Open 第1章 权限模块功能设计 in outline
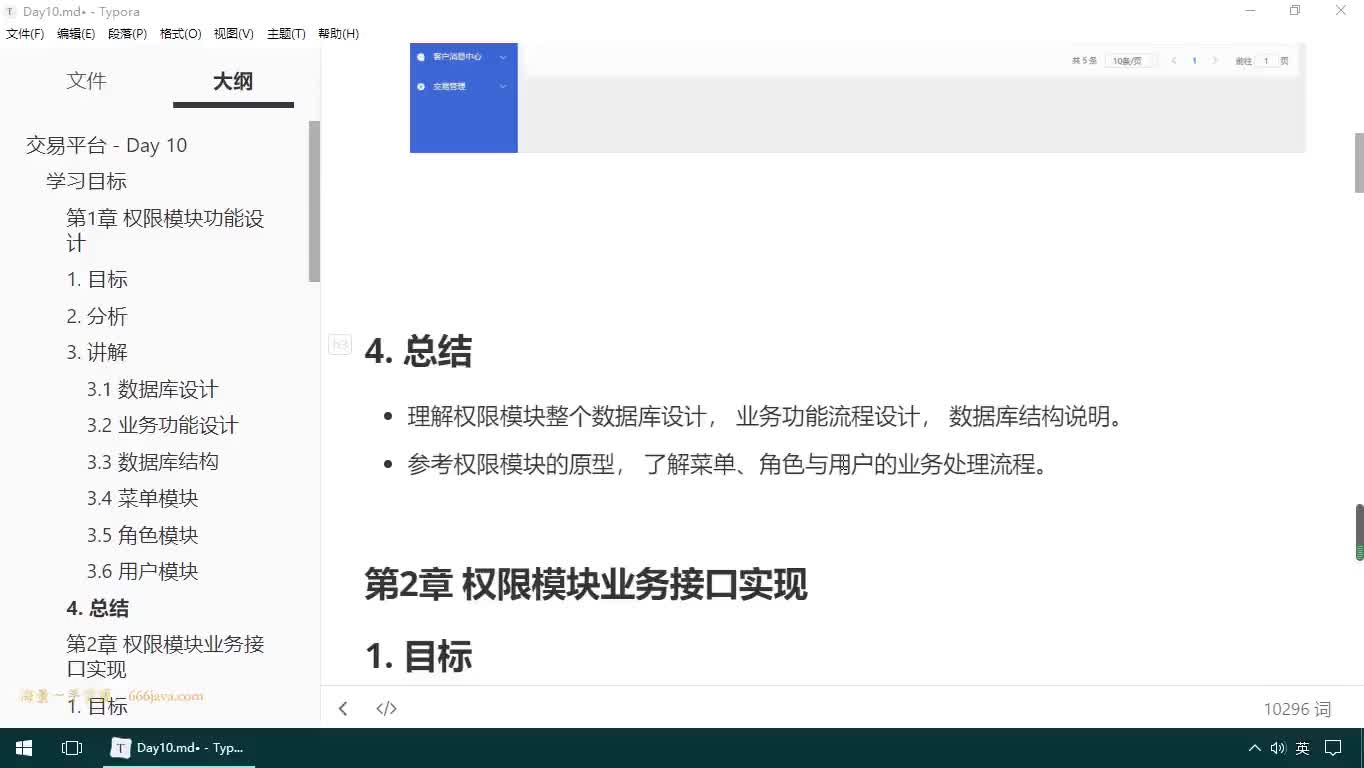 [x=165, y=230]
